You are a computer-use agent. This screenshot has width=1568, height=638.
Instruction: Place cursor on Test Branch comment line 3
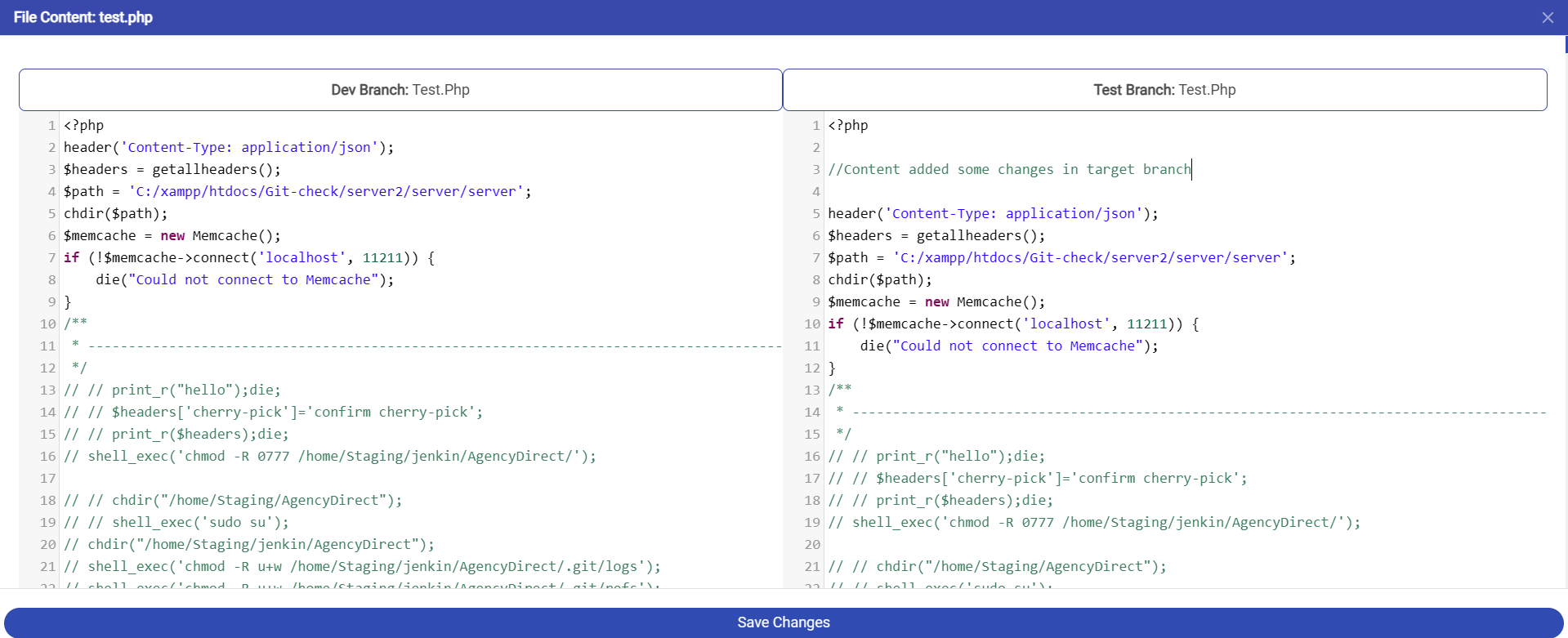(x=1009, y=170)
